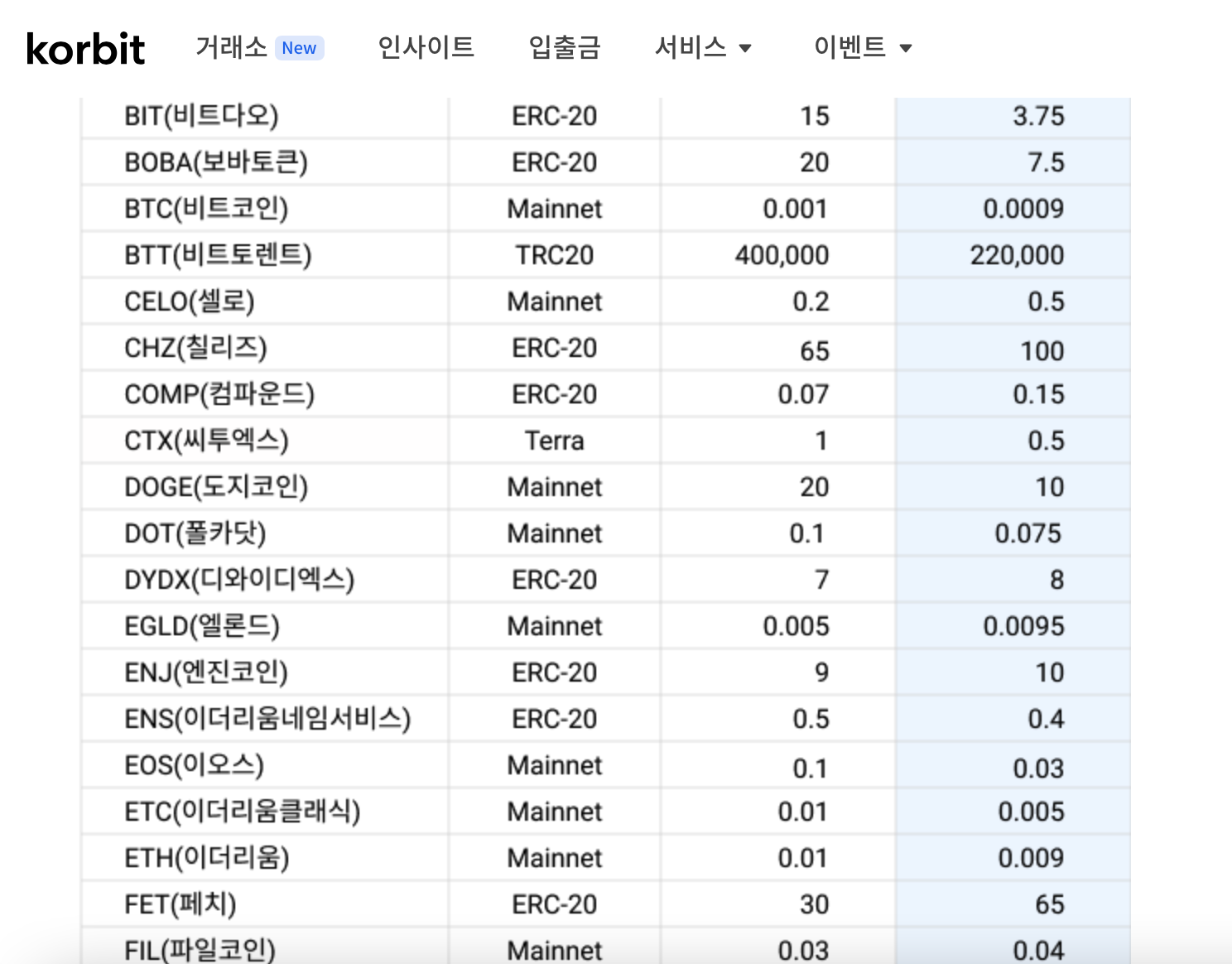
Task: Click Mainnet in the BTC row
Action: pyautogui.click(x=555, y=209)
